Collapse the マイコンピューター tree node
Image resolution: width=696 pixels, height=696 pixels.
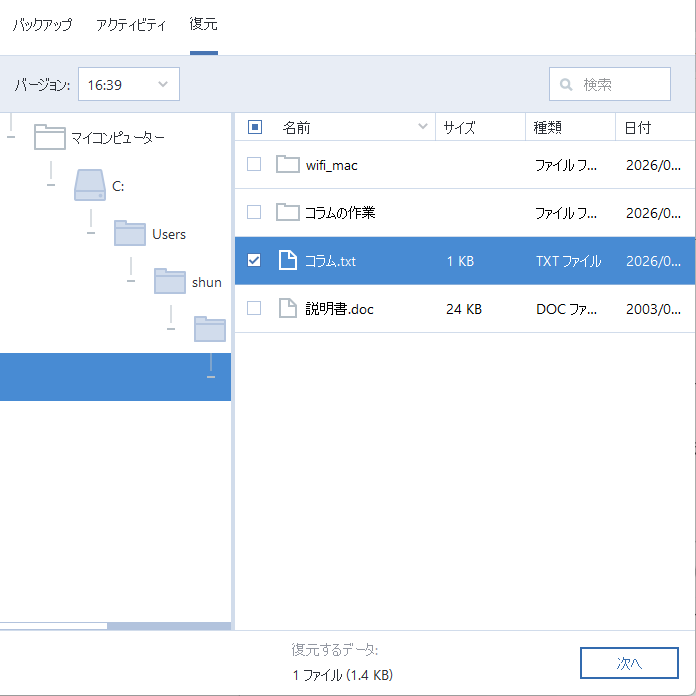11,137
